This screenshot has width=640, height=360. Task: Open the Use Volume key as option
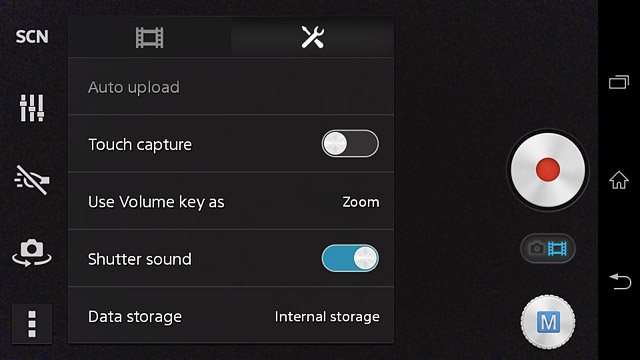click(231, 201)
